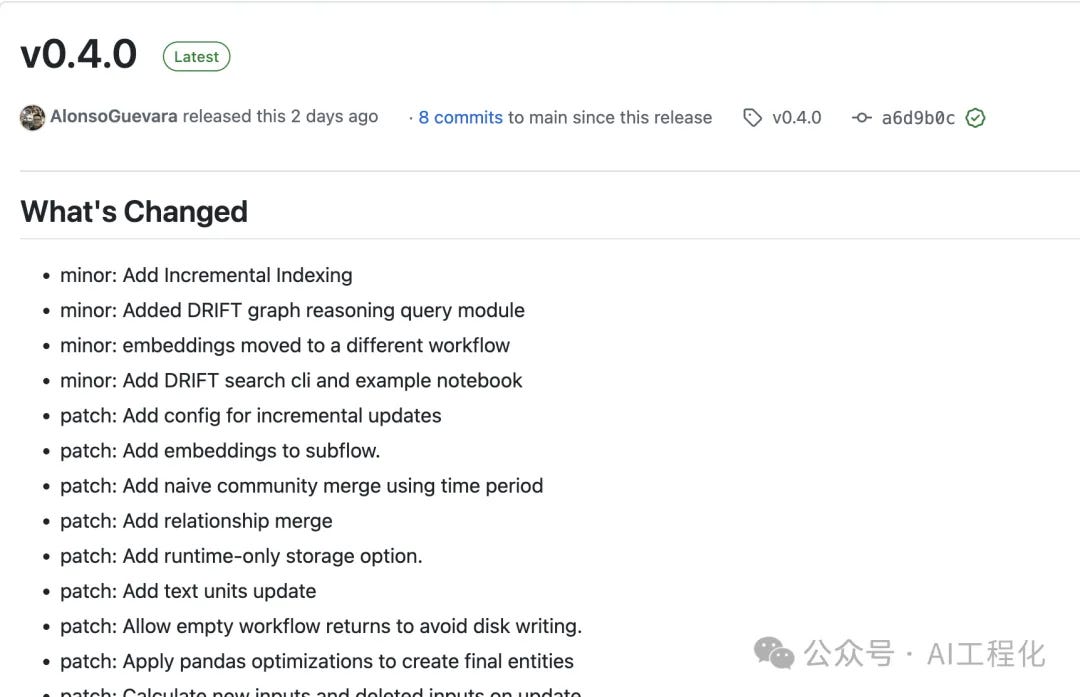Click the commit icon beside a6d9b0c
Viewport: 1080px width, 697px height.
[x=862, y=117]
